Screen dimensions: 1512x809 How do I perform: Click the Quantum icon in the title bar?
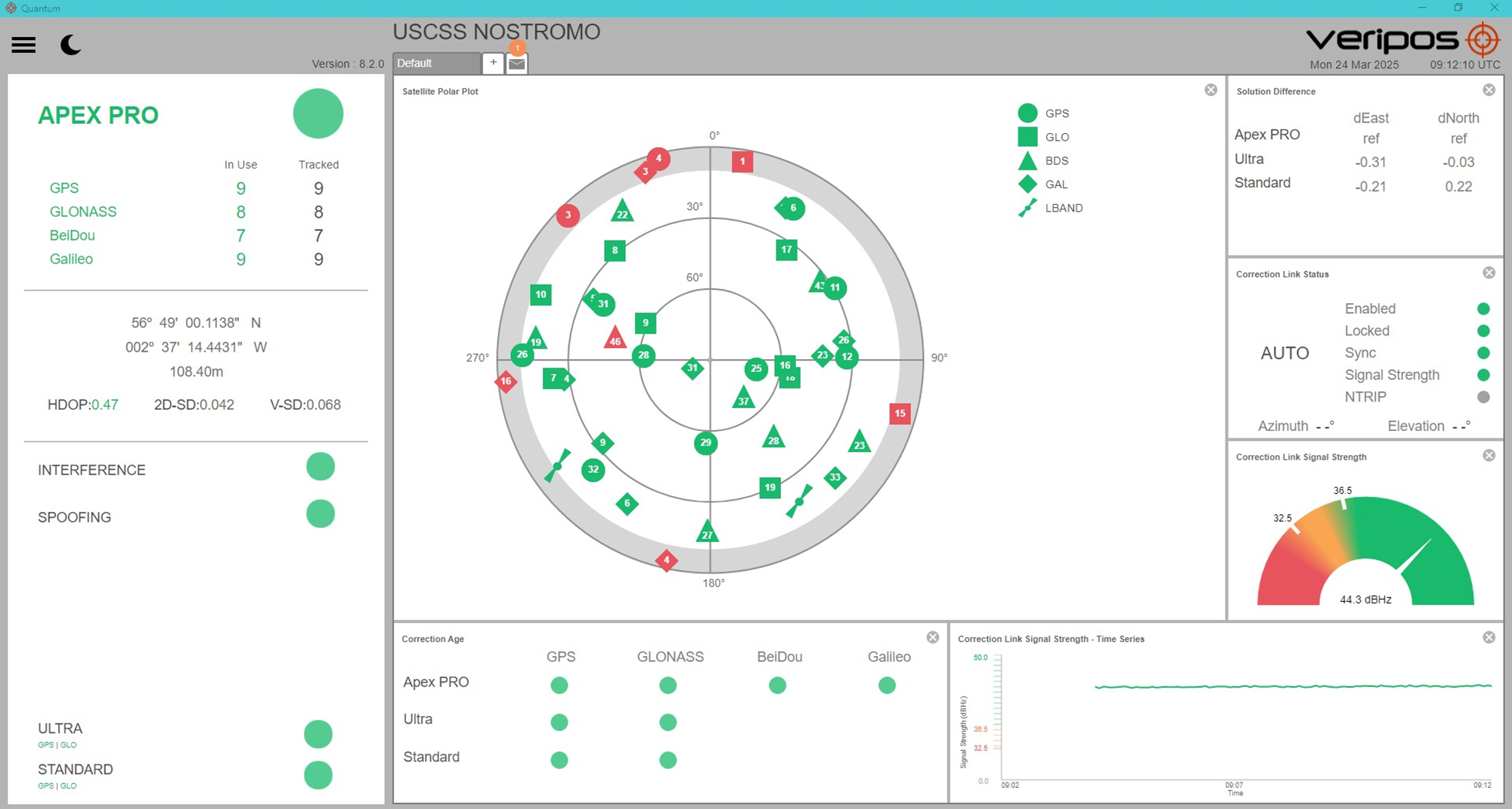10,8
